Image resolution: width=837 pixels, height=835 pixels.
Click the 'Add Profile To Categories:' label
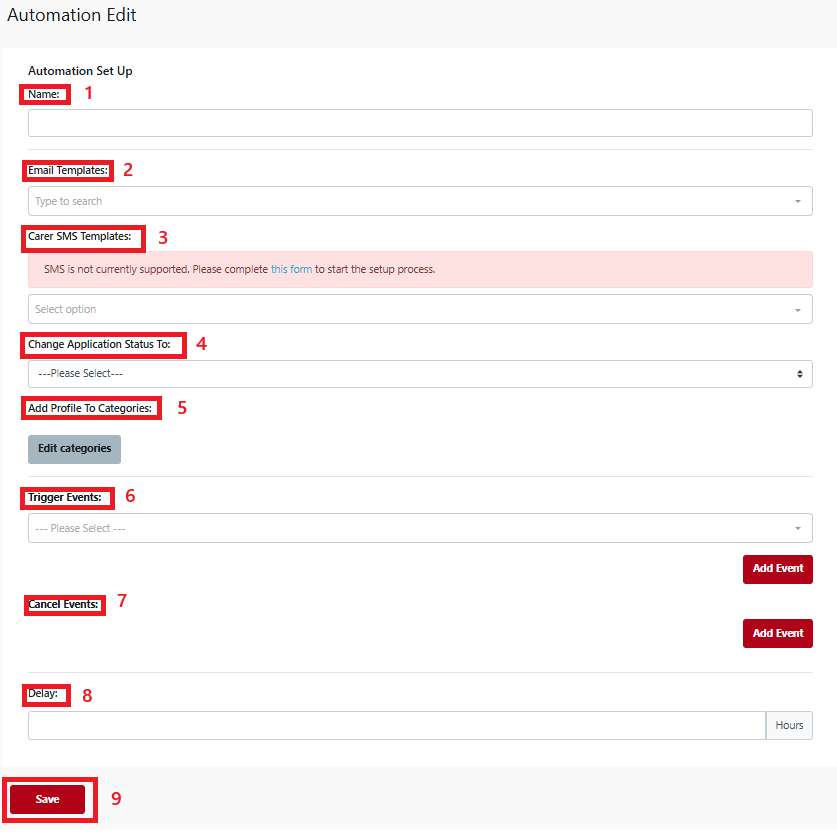(x=90, y=408)
